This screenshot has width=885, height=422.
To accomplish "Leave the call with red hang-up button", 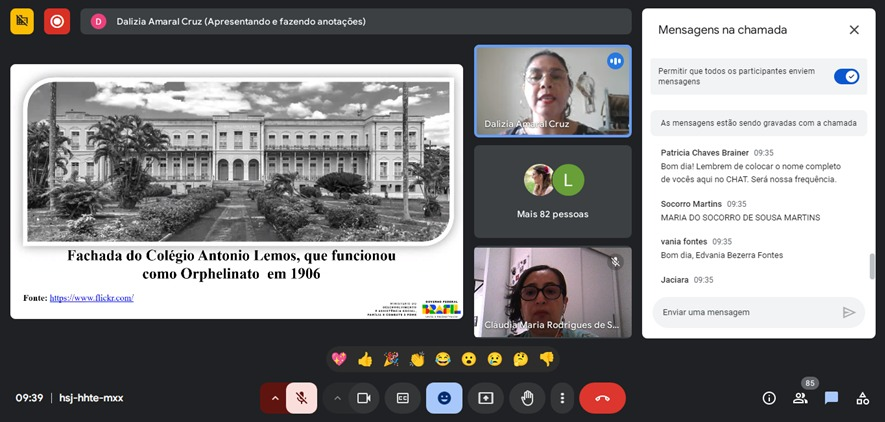I will pos(602,398).
